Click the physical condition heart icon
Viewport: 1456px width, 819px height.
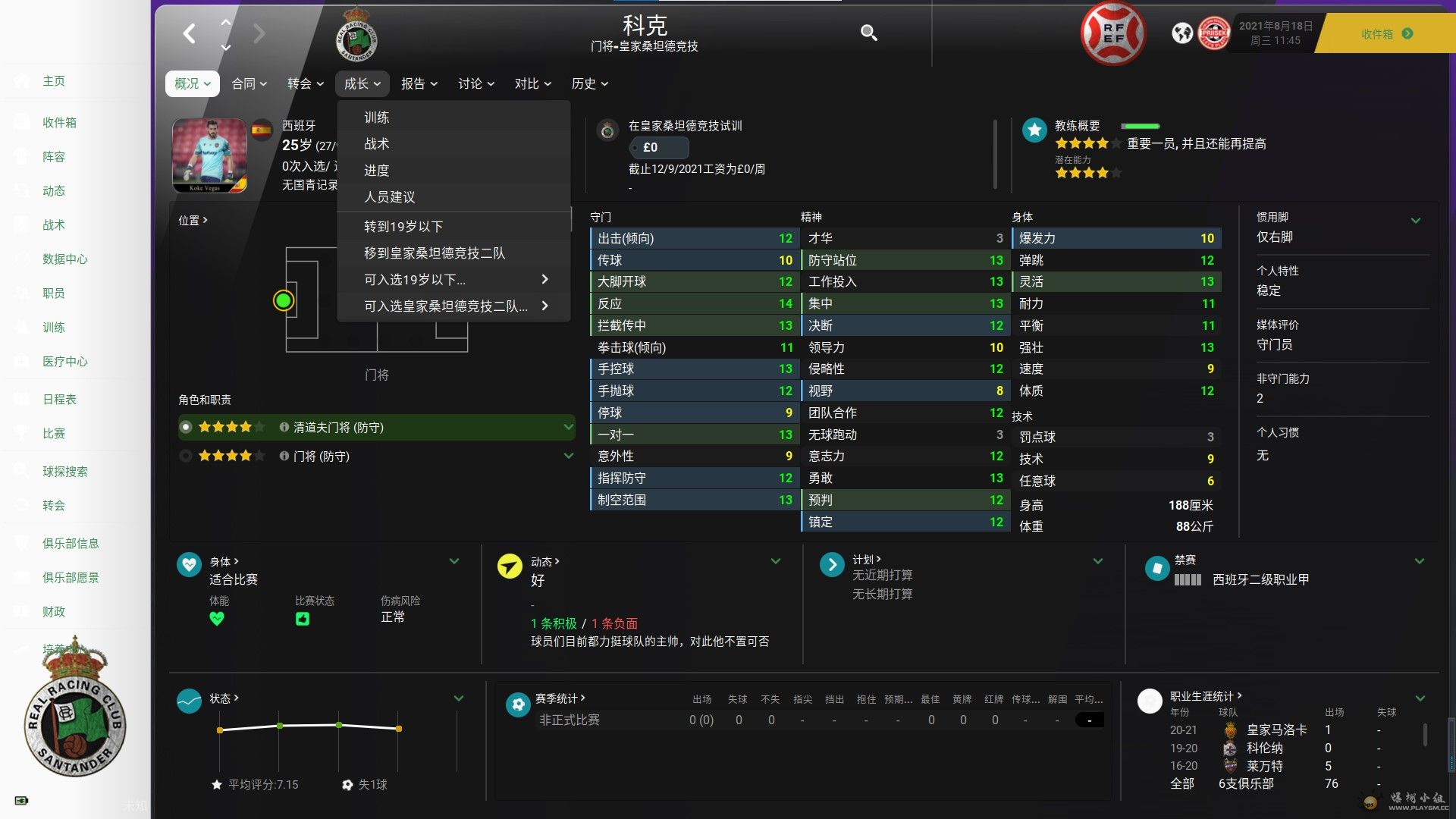[x=189, y=565]
